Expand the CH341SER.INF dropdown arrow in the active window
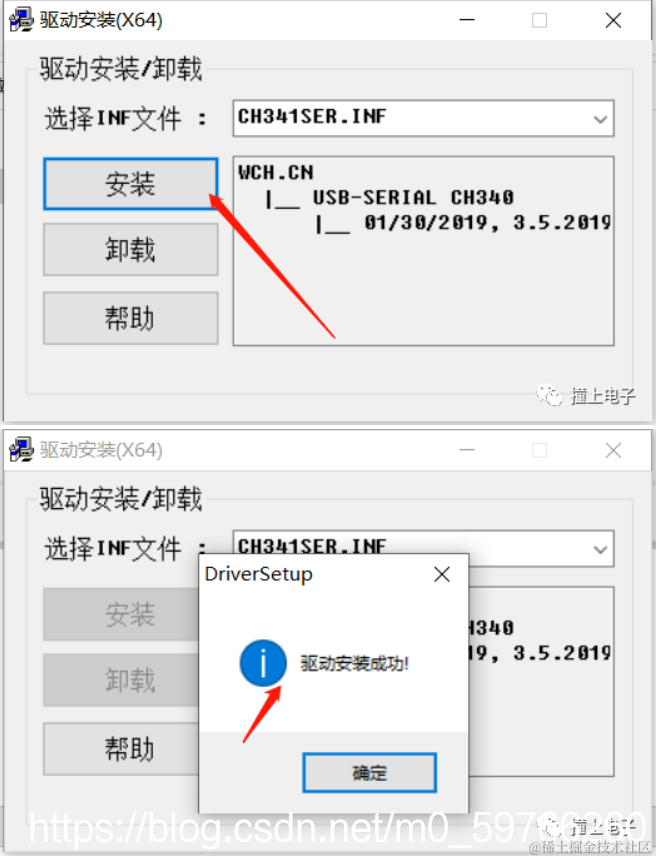The height and width of the screenshot is (860, 656). (601, 119)
